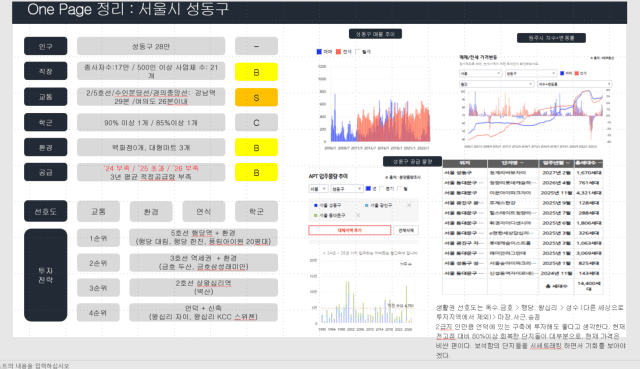Select the 성동구 공급 물량 label tab
640x369 pixels.
click(x=412, y=162)
